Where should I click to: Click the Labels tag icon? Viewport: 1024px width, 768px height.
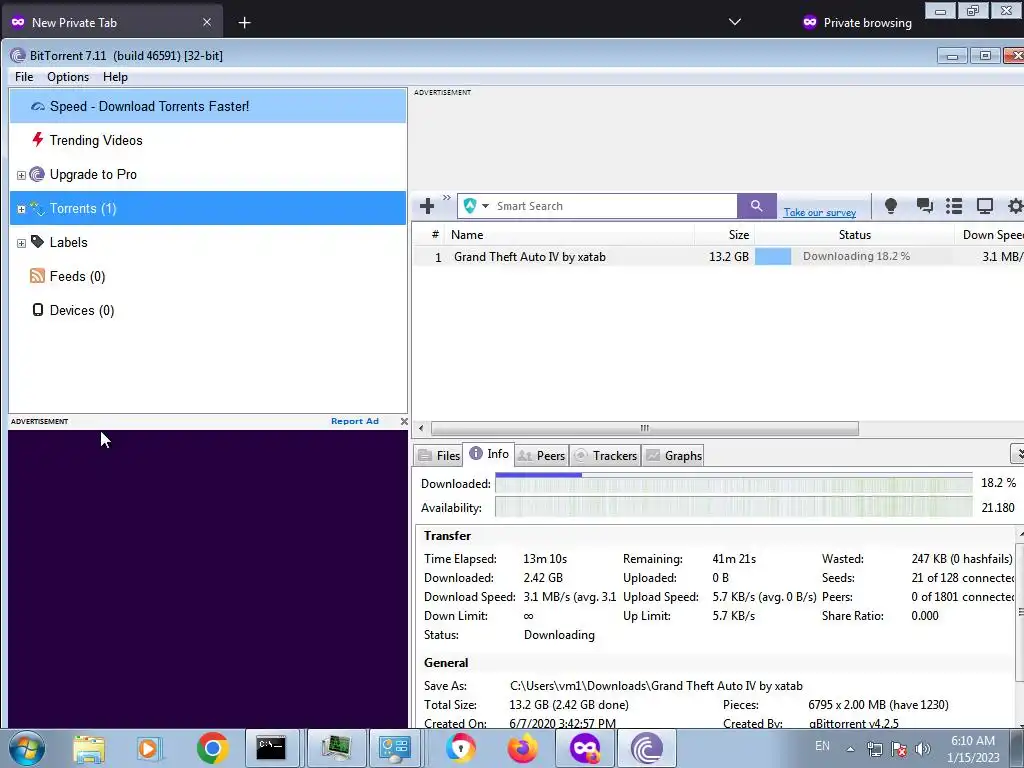[37, 242]
